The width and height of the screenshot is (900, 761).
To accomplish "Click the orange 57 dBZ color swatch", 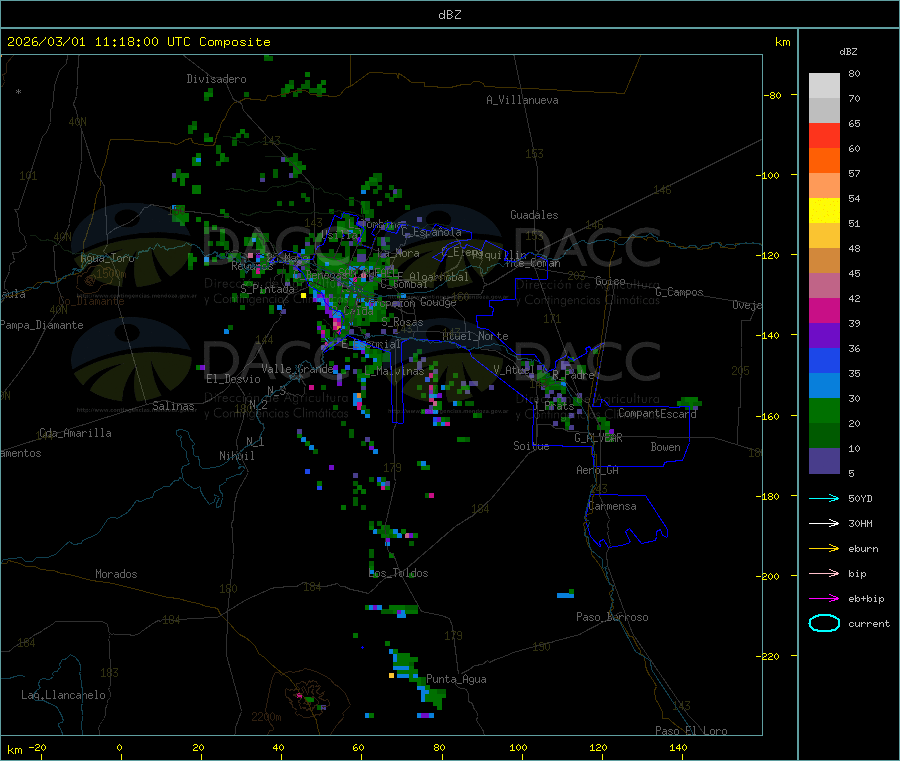I will click(824, 161).
